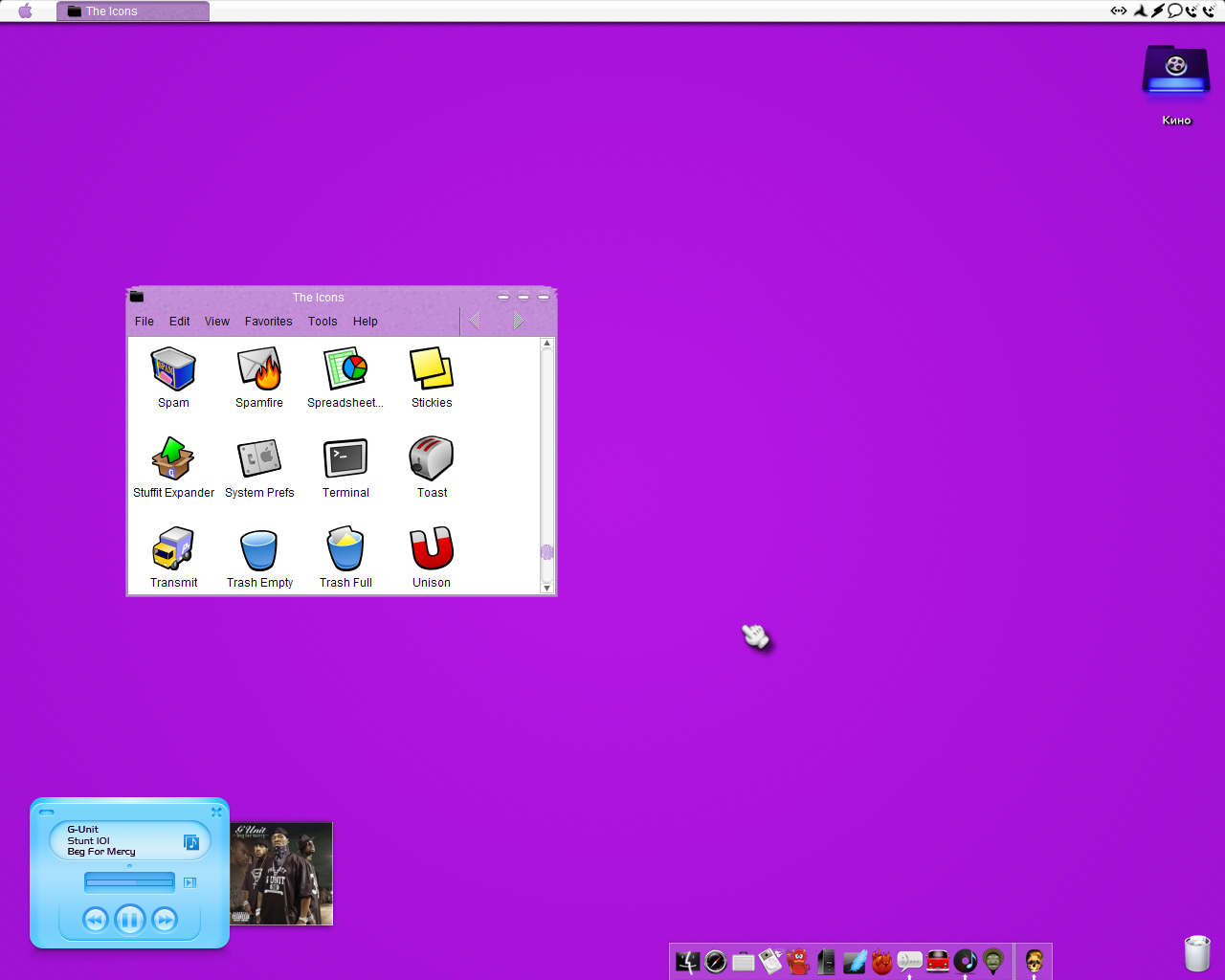The height and width of the screenshot is (980, 1225).
Task: Click the speech bubble menu bar icon
Action: pos(1174,11)
